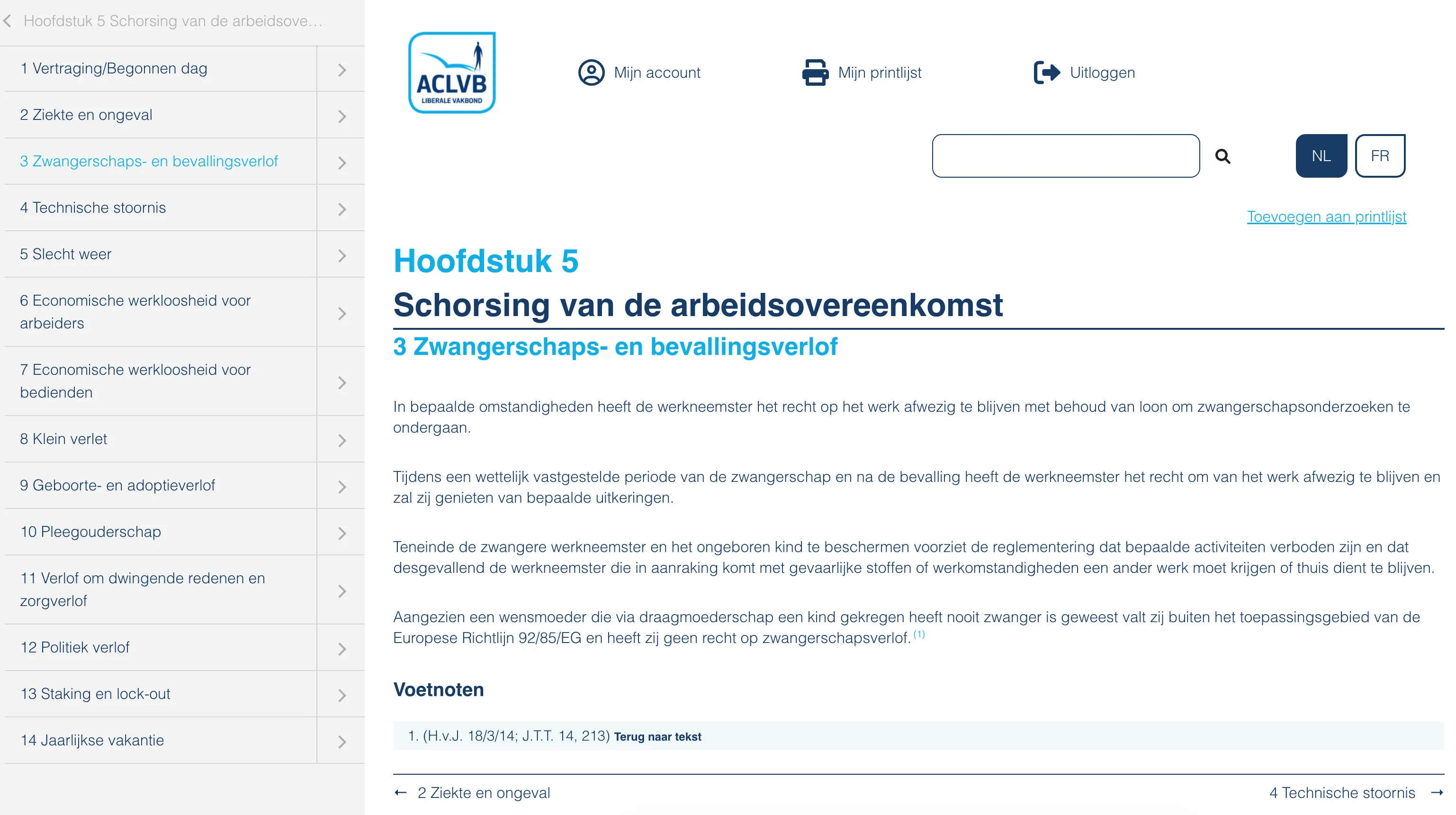Expand '10 Pleegouderschap' chevron
This screenshot has height=815, width=1456.
click(342, 533)
